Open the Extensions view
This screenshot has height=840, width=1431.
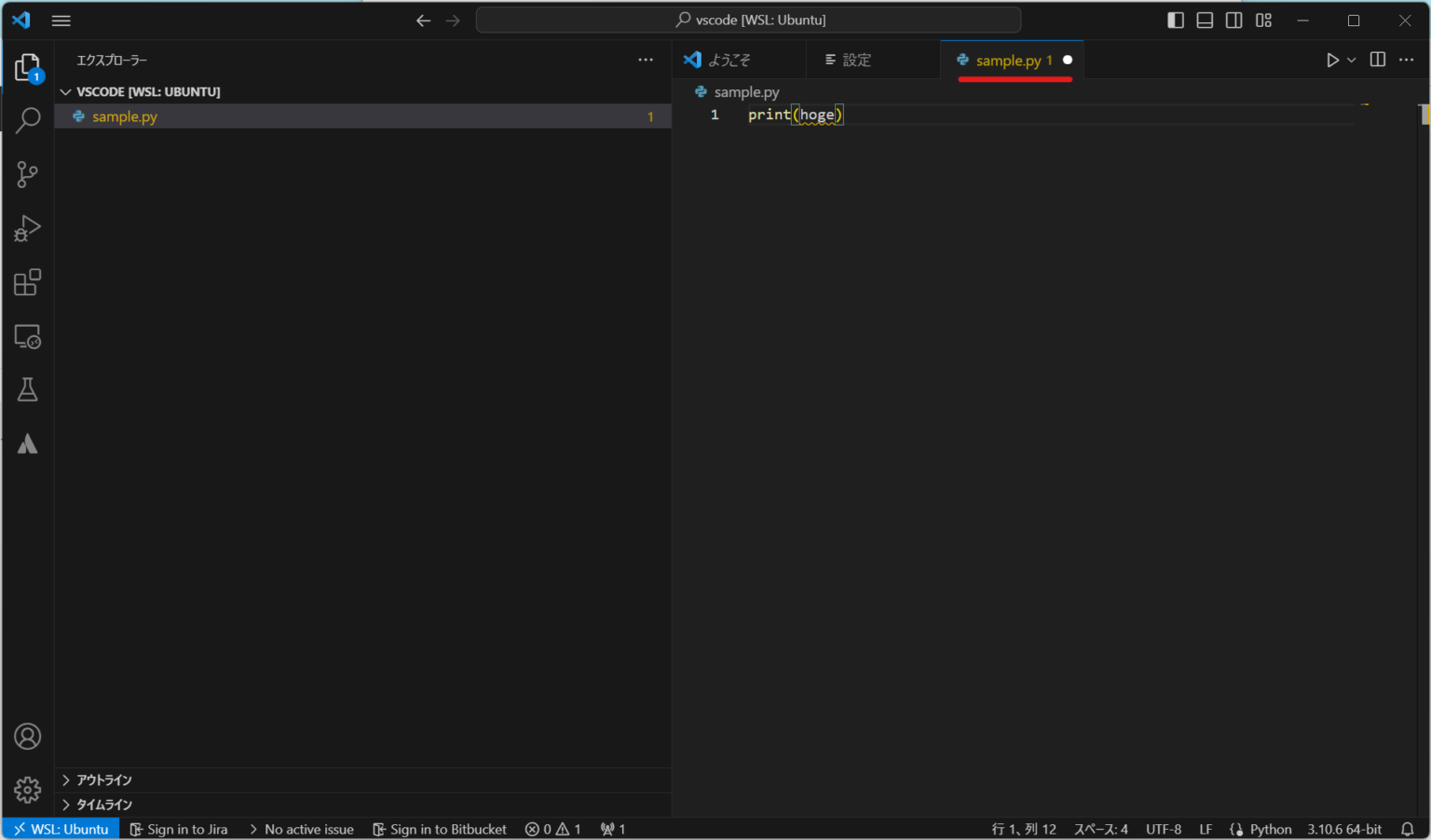coord(28,282)
